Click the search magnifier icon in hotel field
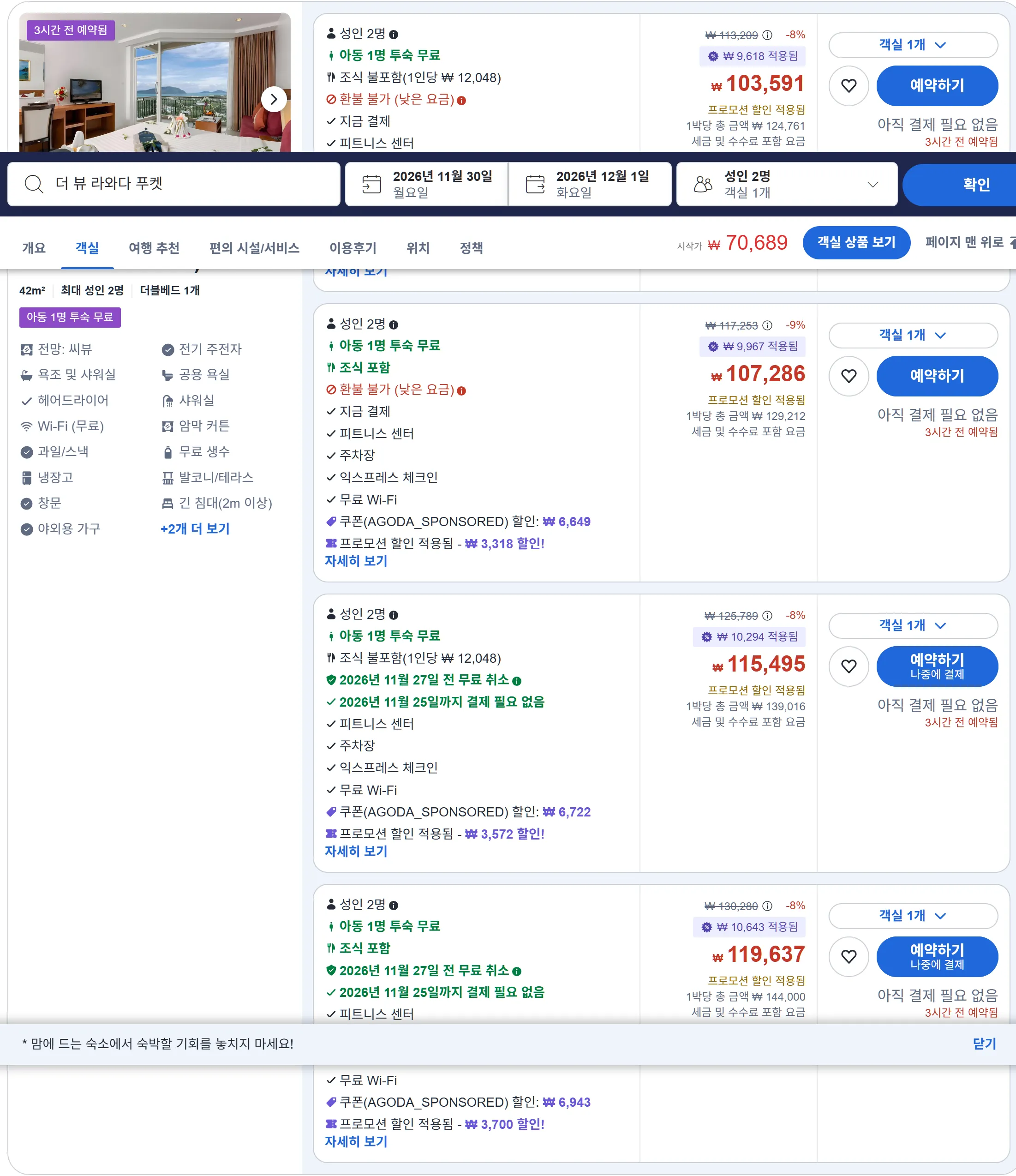The width and height of the screenshot is (1016, 1176). click(34, 184)
